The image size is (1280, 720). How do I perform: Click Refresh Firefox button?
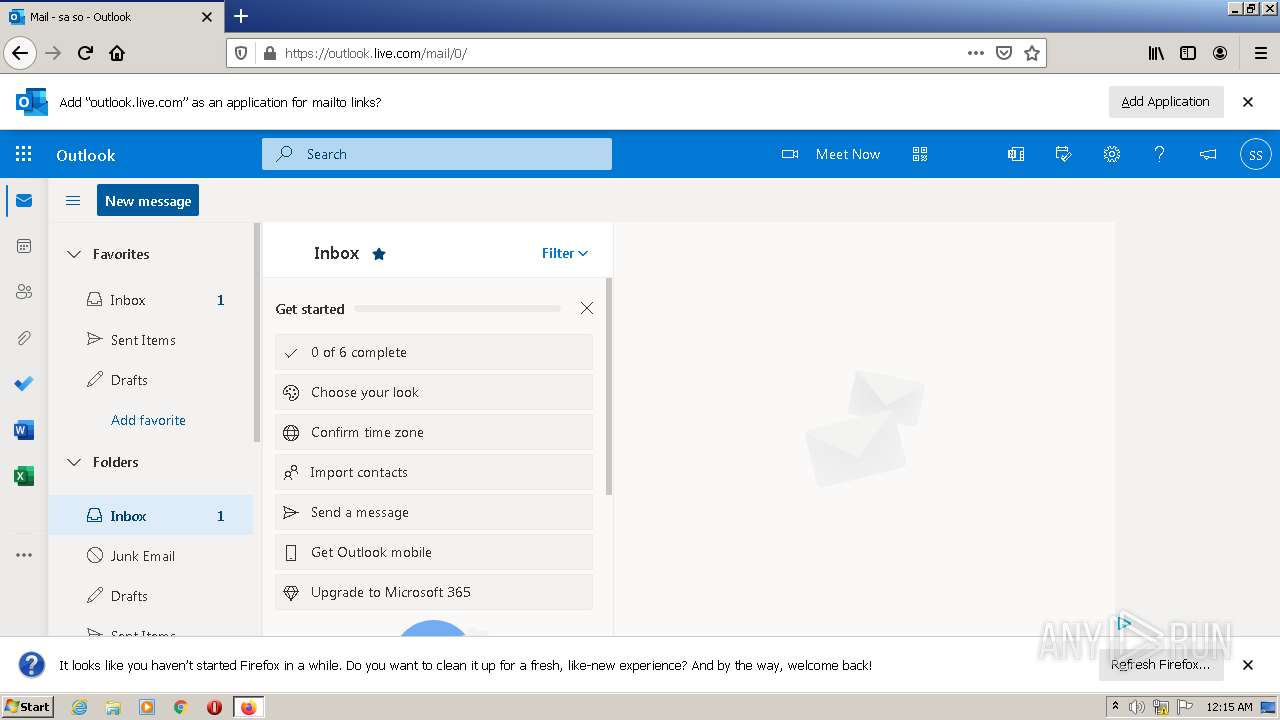point(1161,664)
